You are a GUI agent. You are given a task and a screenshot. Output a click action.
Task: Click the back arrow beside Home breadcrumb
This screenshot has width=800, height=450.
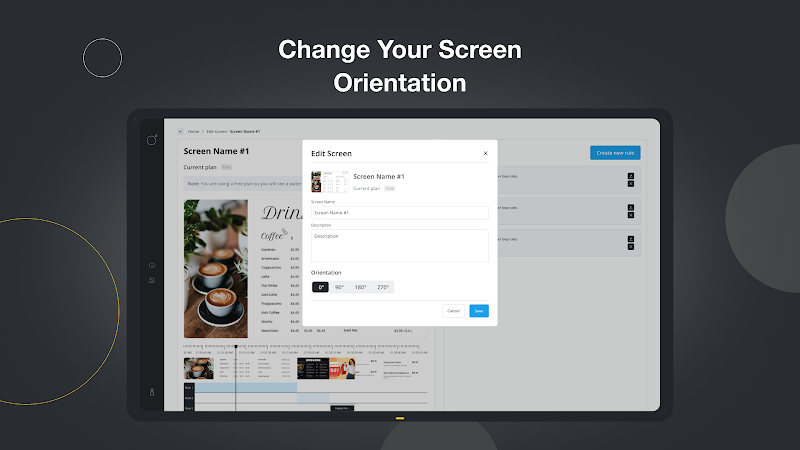tap(181, 131)
